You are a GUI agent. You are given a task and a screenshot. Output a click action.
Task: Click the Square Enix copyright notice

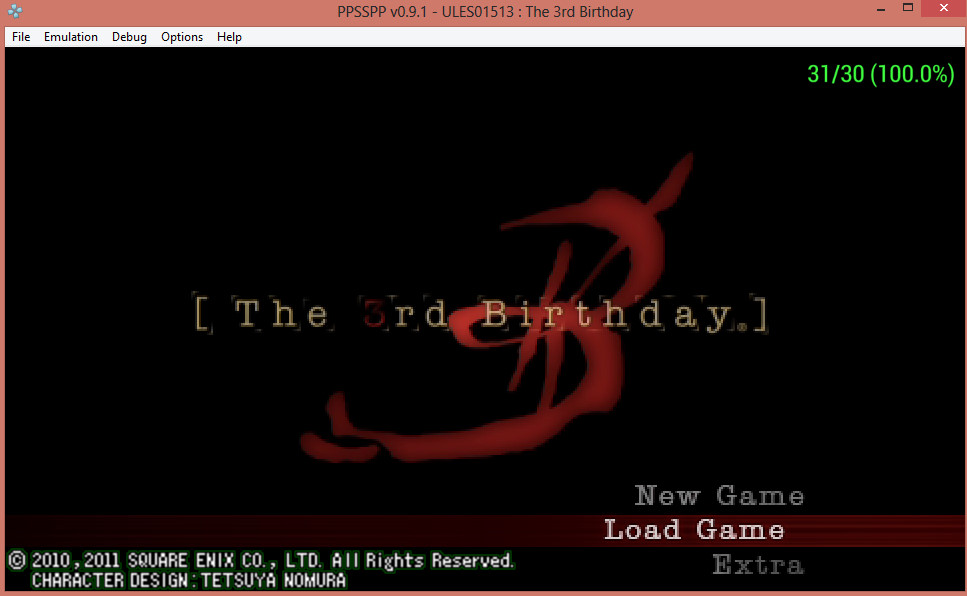click(260, 560)
